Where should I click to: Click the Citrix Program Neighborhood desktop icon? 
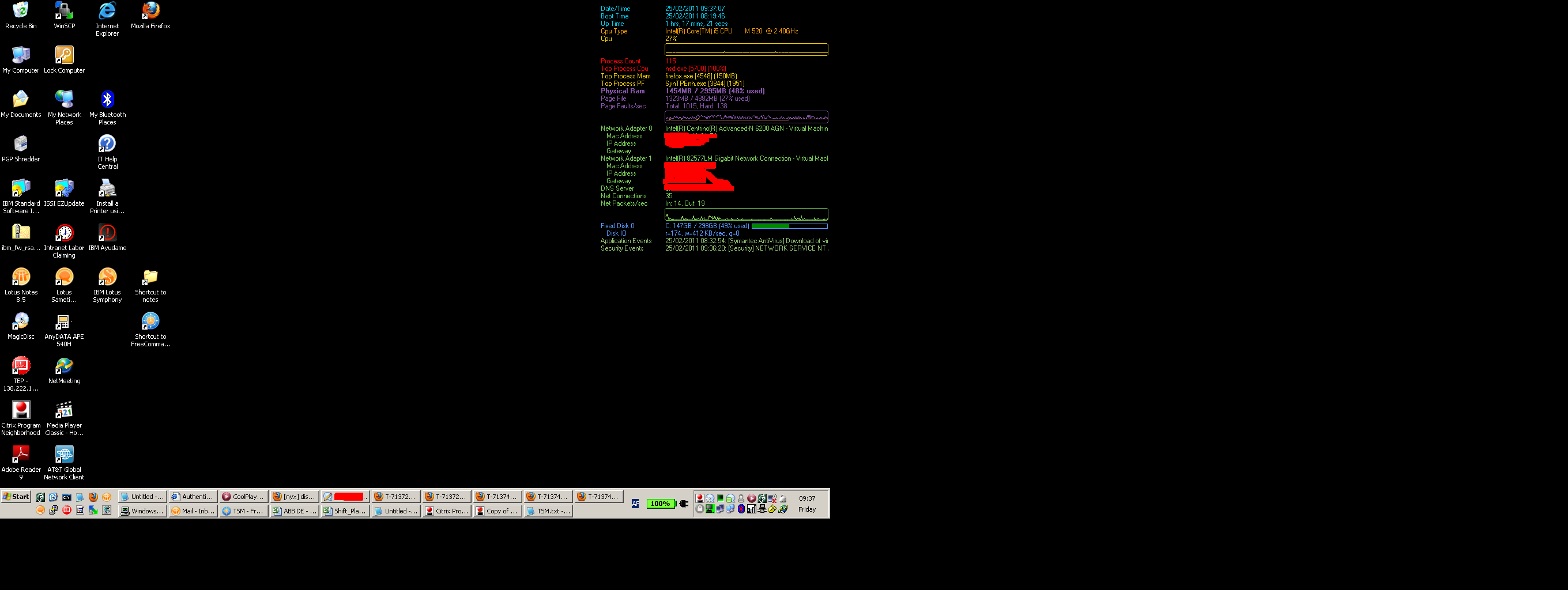(x=21, y=411)
